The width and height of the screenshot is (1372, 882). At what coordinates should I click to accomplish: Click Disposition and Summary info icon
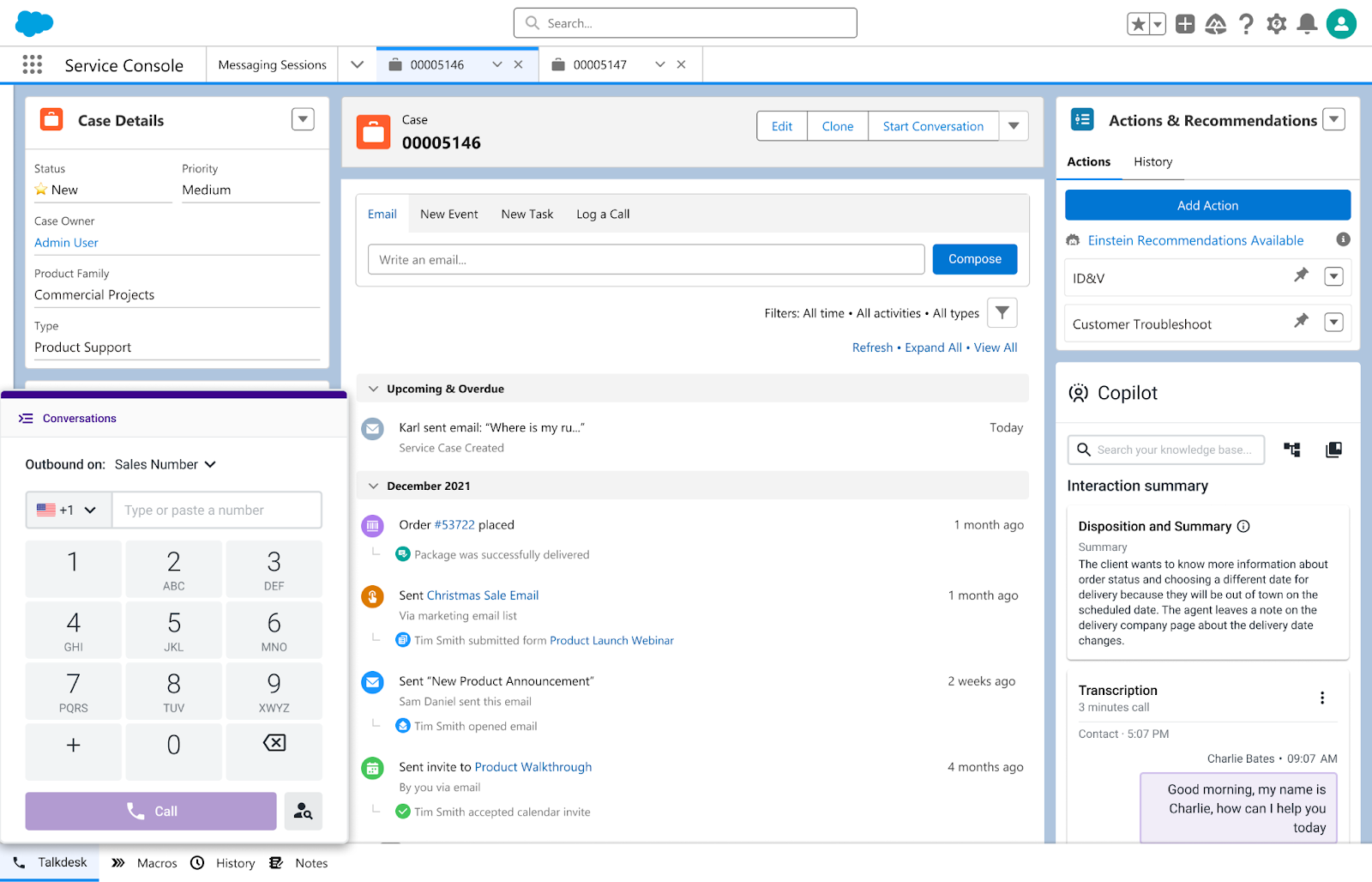tap(1243, 526)
